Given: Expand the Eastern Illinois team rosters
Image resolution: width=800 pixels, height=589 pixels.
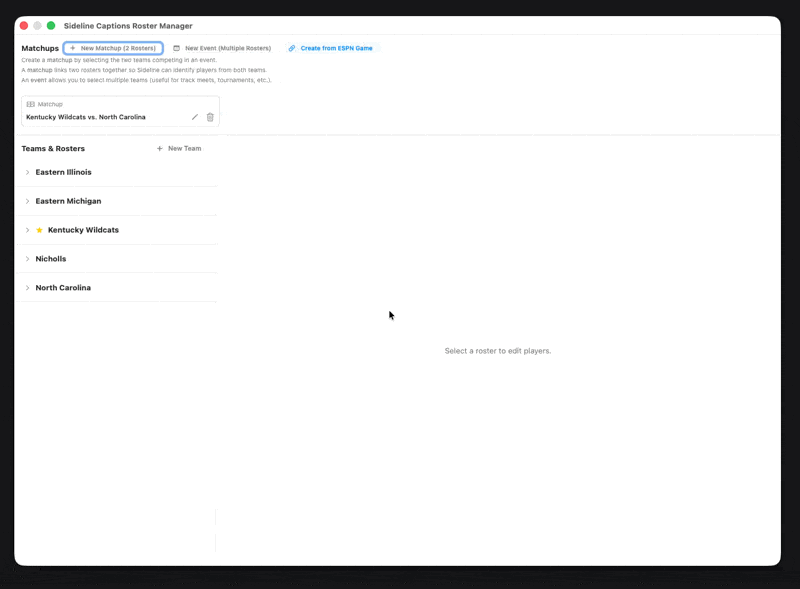Looking at the screenshot, I should tap(27, 172).
